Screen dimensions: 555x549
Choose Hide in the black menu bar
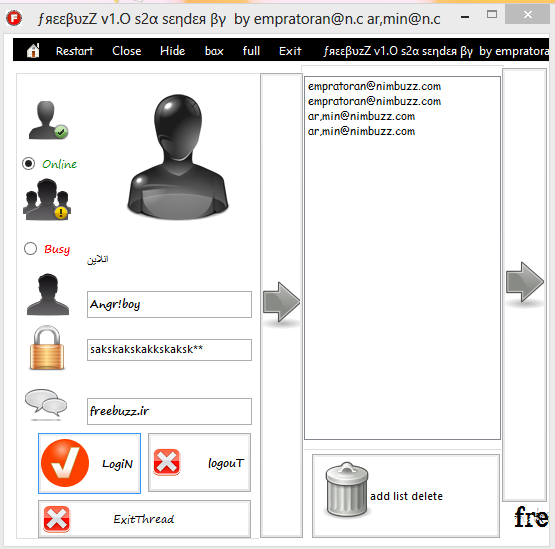click(172, 51)
